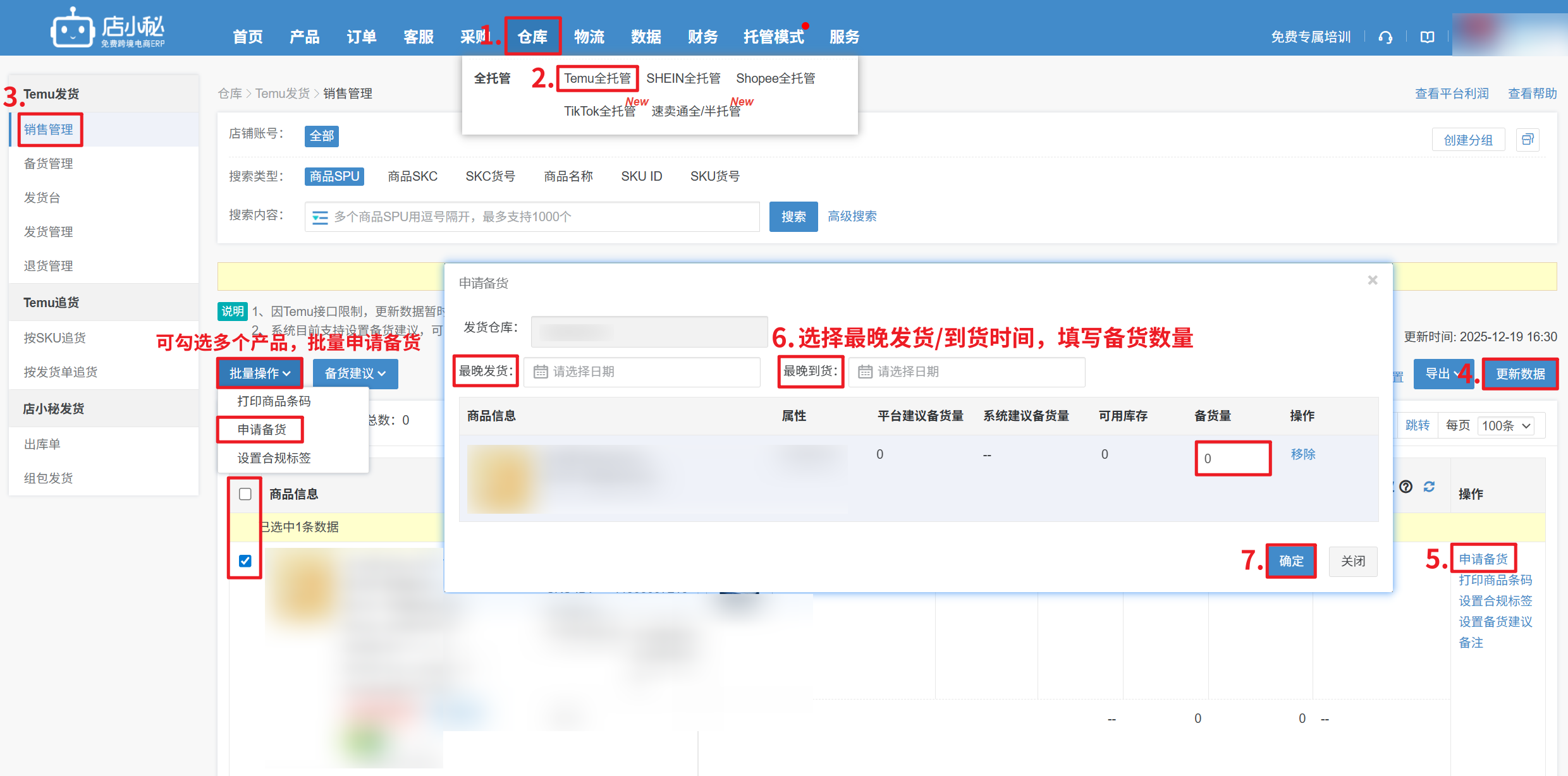The width and height of the screenshot is (1568, 776).
Task: Select the 商品SKC search type option
Action: click(x=412, y=176)
